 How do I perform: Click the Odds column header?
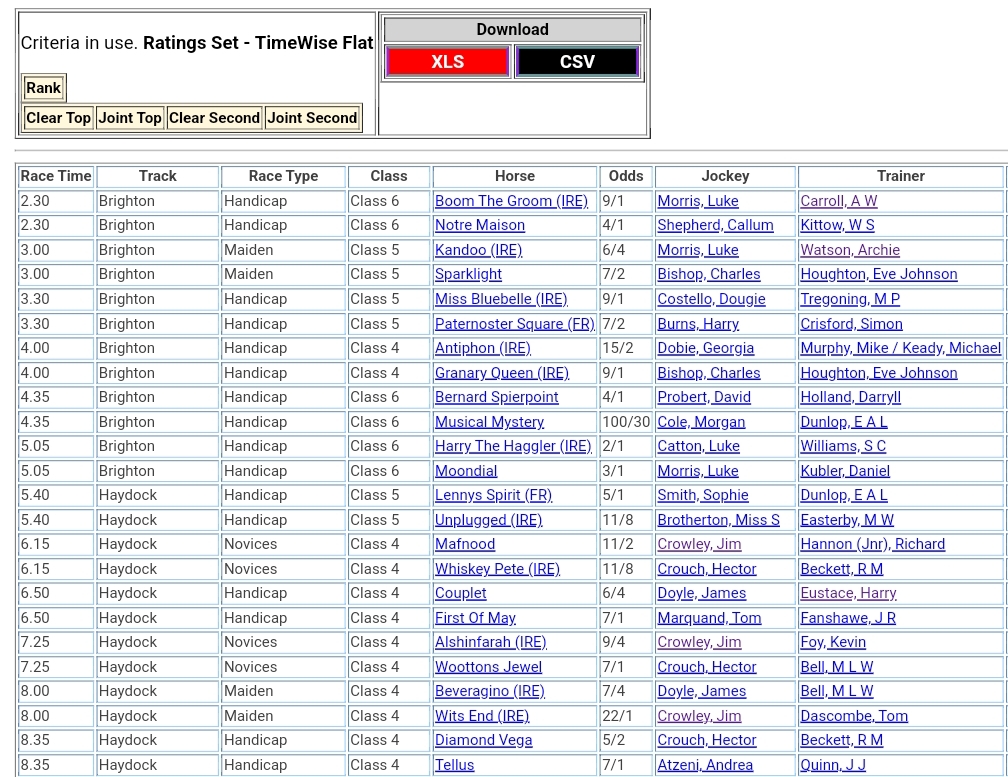626,176
